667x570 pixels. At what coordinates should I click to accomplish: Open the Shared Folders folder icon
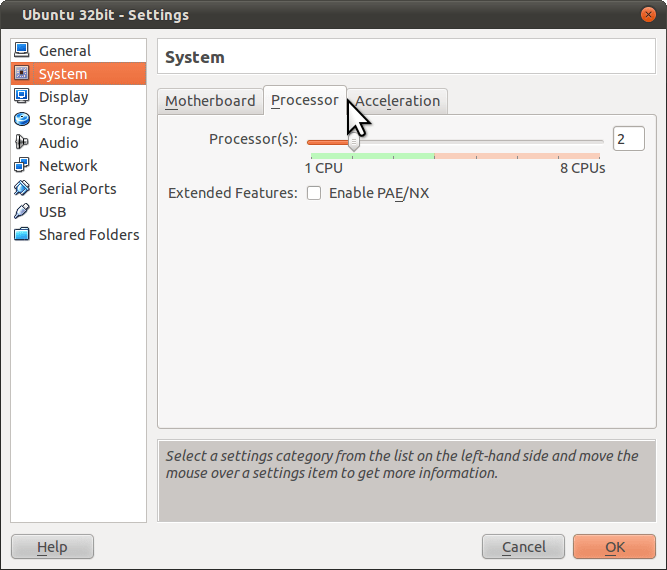pos(22,234)
